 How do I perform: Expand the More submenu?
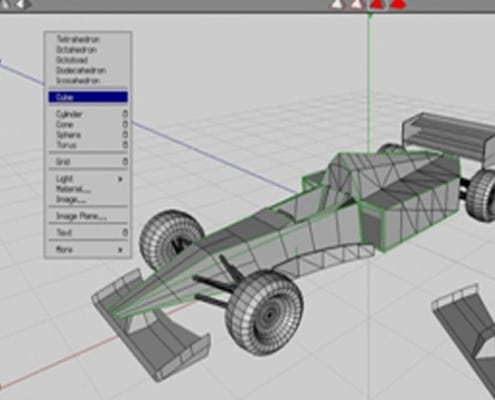(x=88, y=249)
